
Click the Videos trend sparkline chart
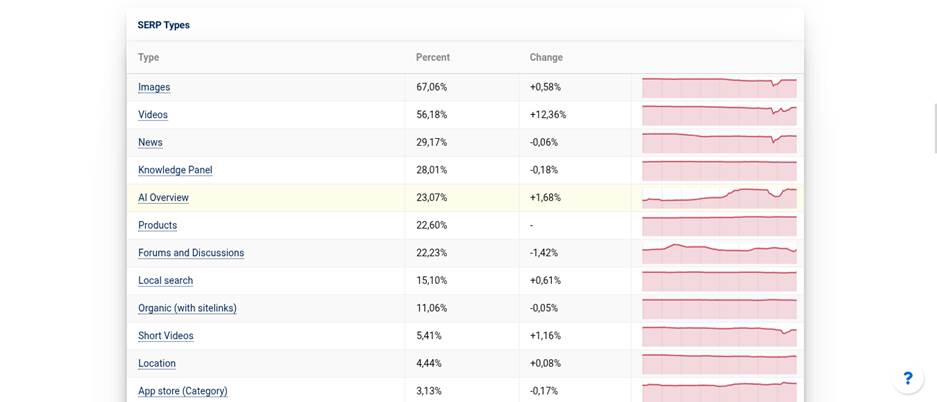coord(719,115)
